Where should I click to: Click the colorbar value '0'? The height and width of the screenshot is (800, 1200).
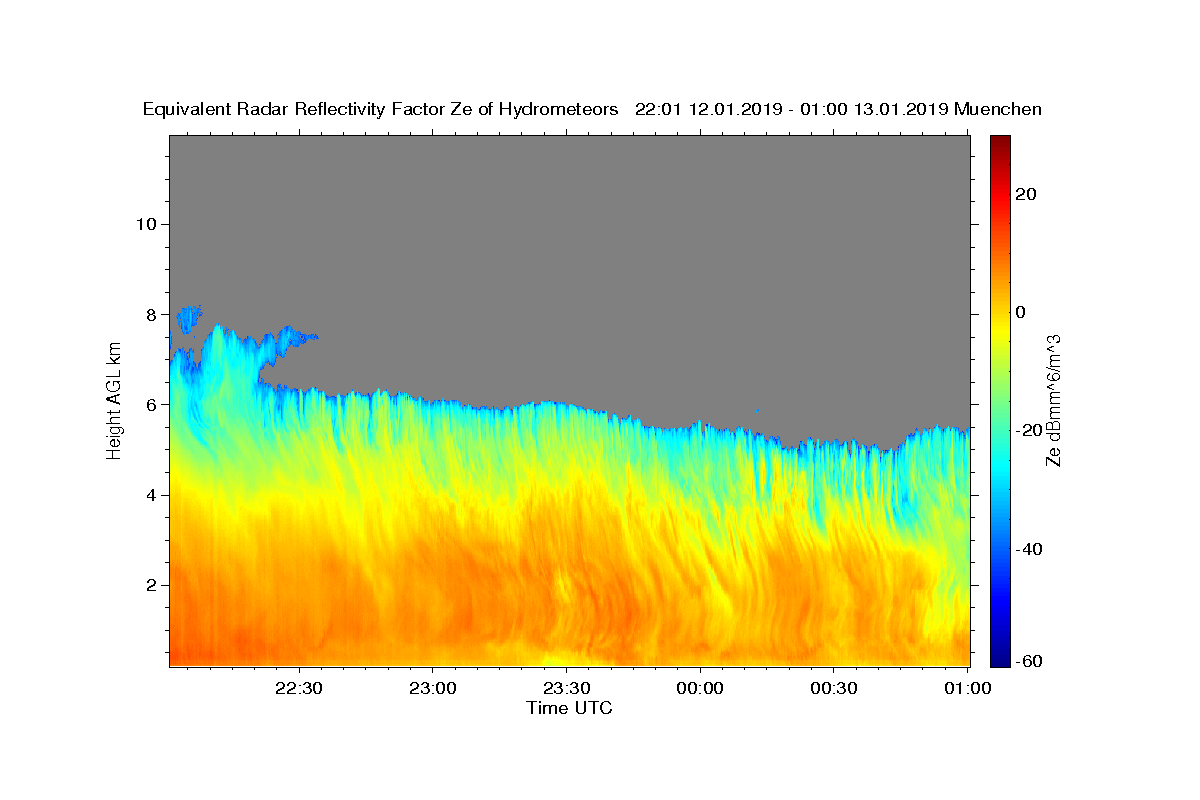[1021, 312]
